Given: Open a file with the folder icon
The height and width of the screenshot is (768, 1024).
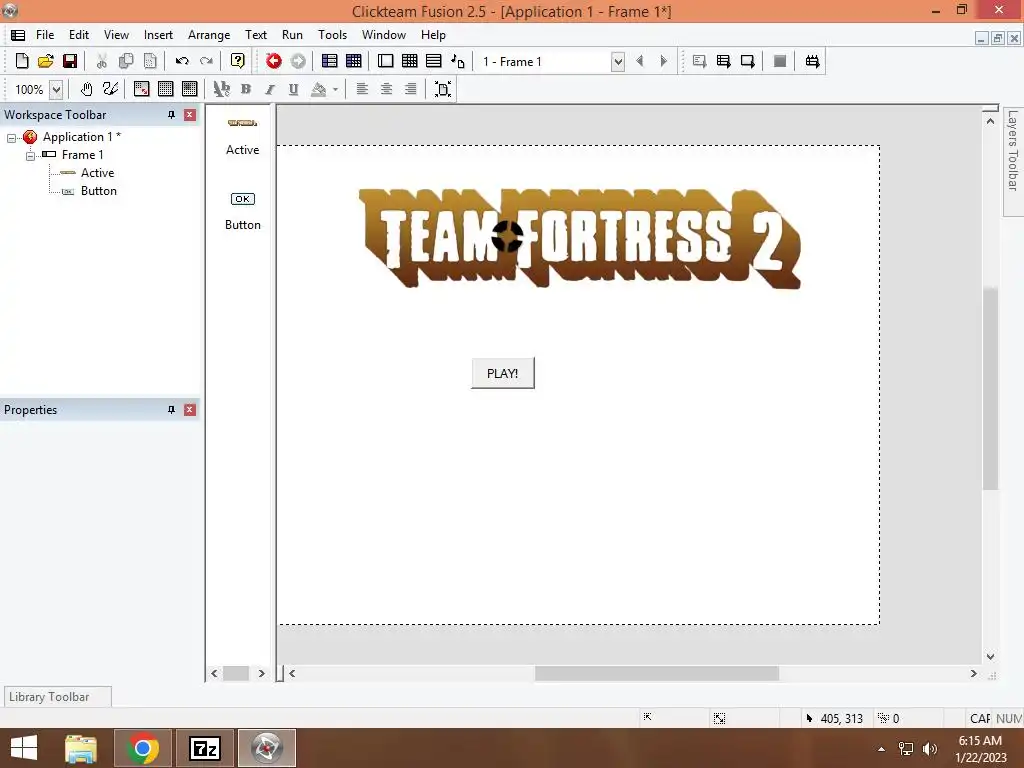Looking at the screenshot, I should 46,61.
